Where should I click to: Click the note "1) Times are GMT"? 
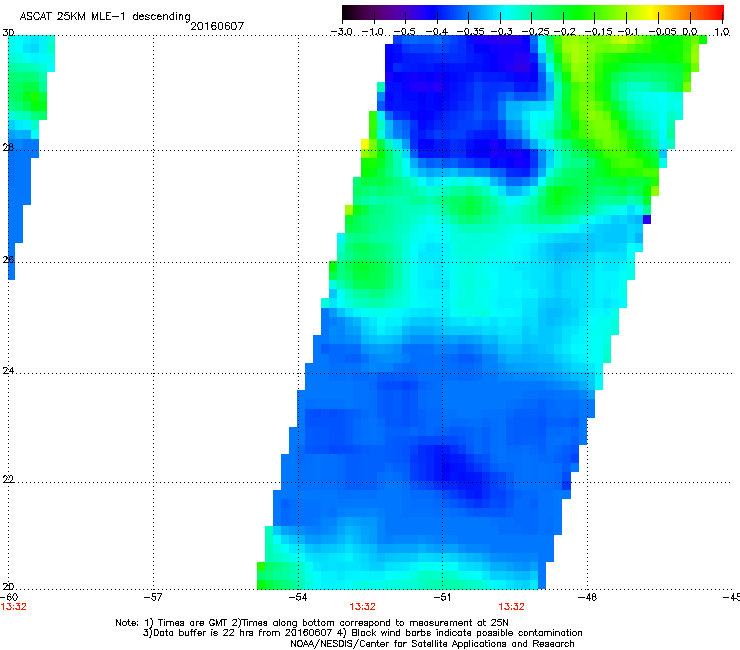tap(186, 623)
